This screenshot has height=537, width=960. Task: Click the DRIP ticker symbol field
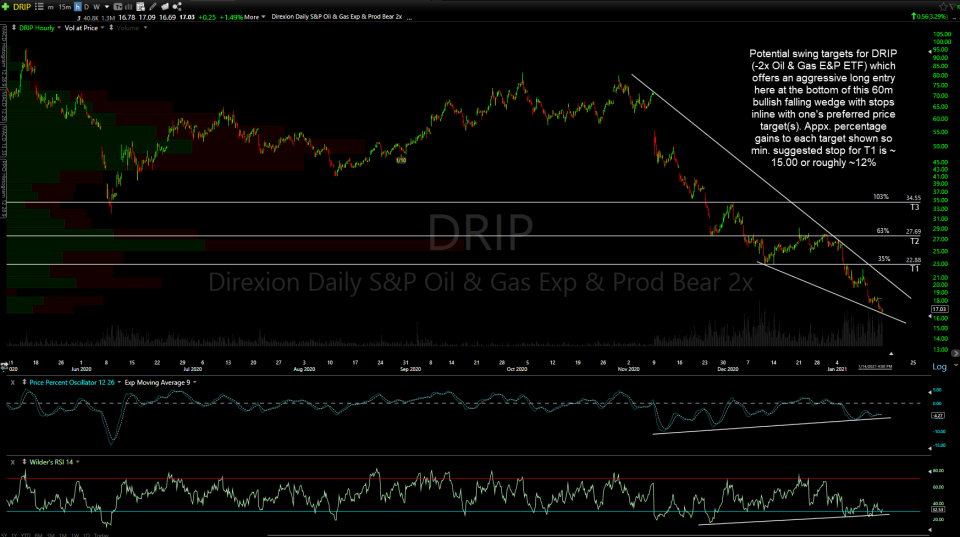tap(22, 5)
